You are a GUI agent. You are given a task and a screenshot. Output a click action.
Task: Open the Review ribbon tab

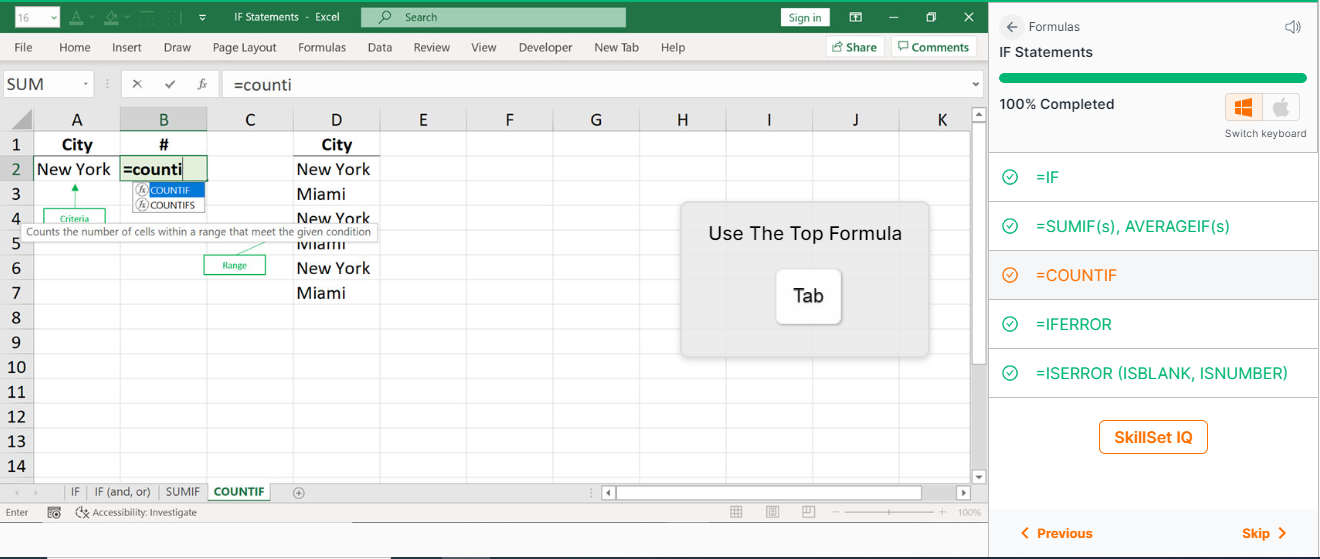click(432, 47)
